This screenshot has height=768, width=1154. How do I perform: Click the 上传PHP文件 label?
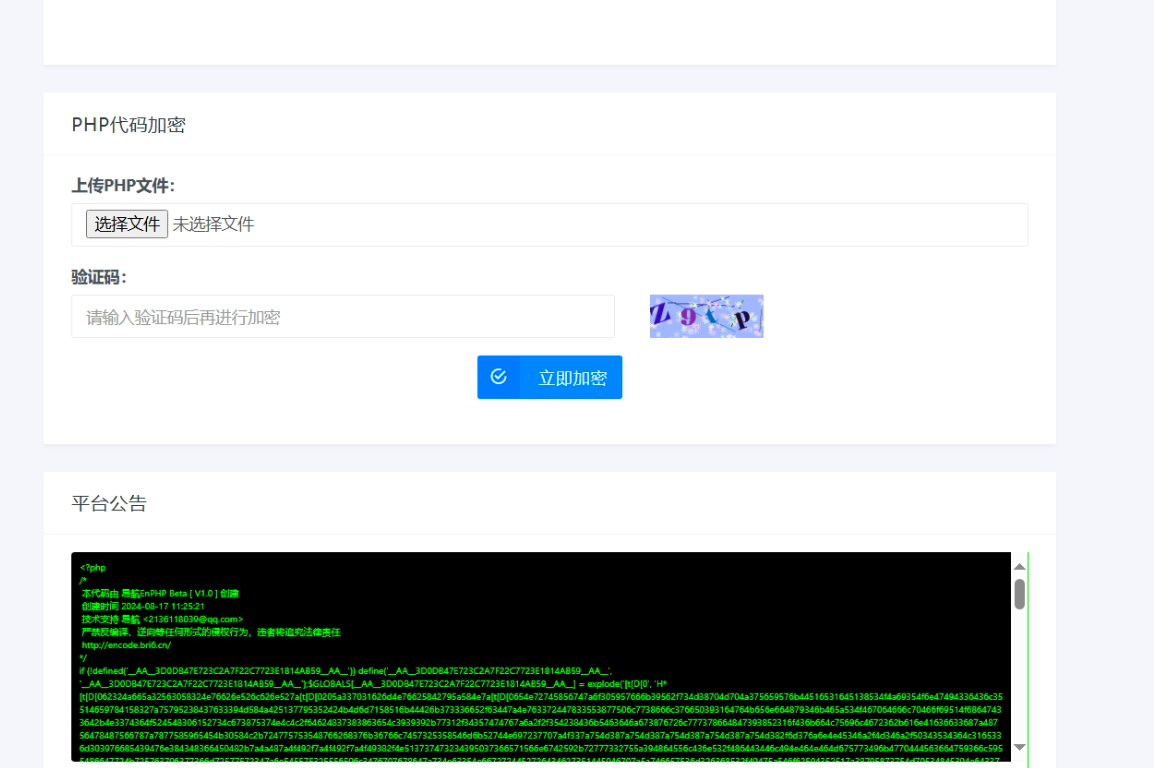pos(123,185)
